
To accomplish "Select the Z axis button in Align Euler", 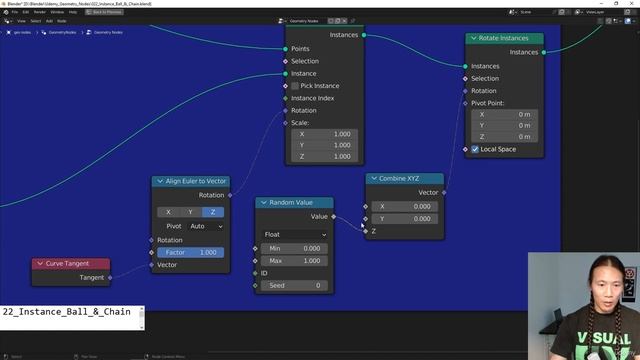I will pos(213,212).
